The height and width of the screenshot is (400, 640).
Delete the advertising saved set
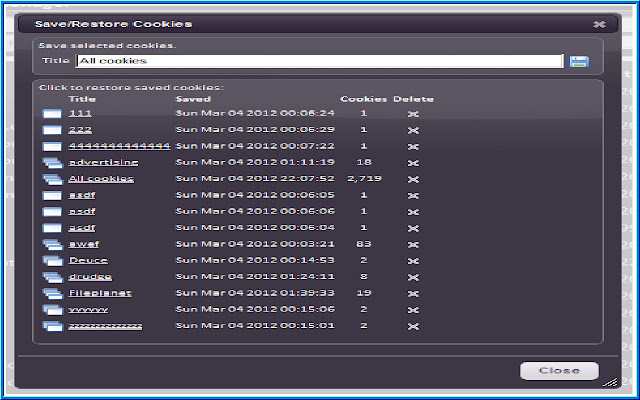[413, 163]
